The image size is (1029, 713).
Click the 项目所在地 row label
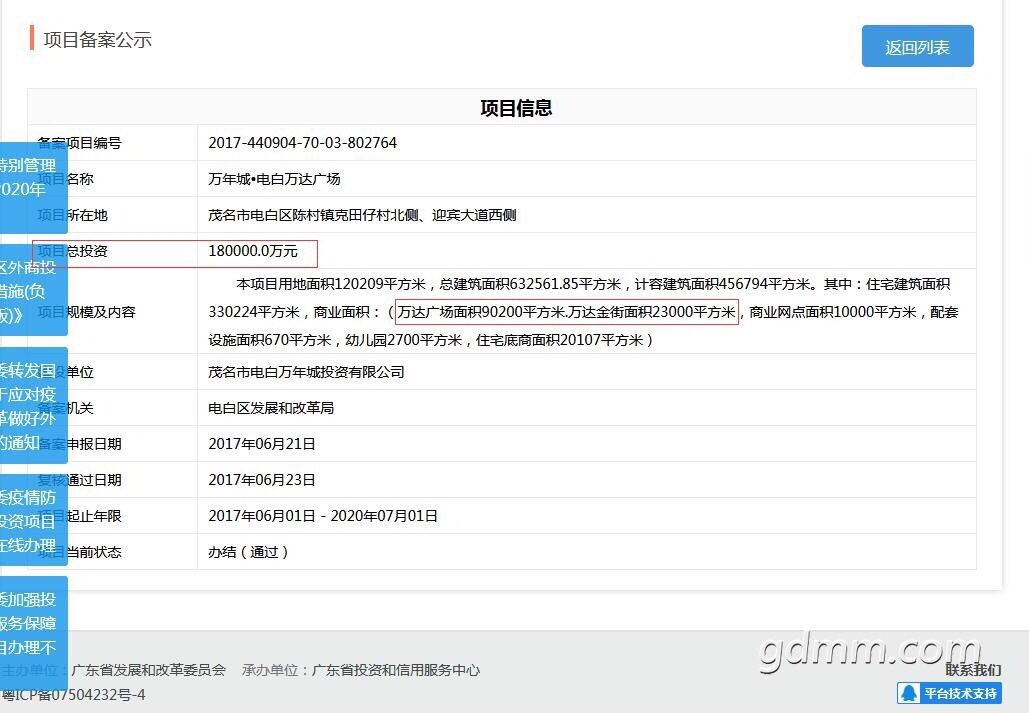pos(72,215)
